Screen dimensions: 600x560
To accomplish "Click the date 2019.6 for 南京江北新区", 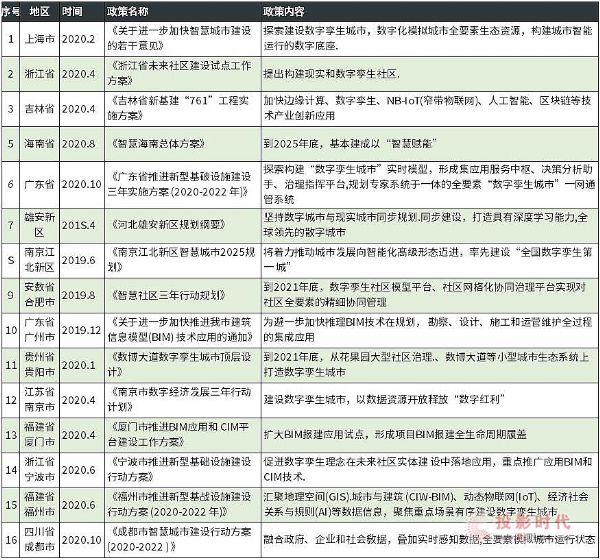I will (x=78, y=260).
